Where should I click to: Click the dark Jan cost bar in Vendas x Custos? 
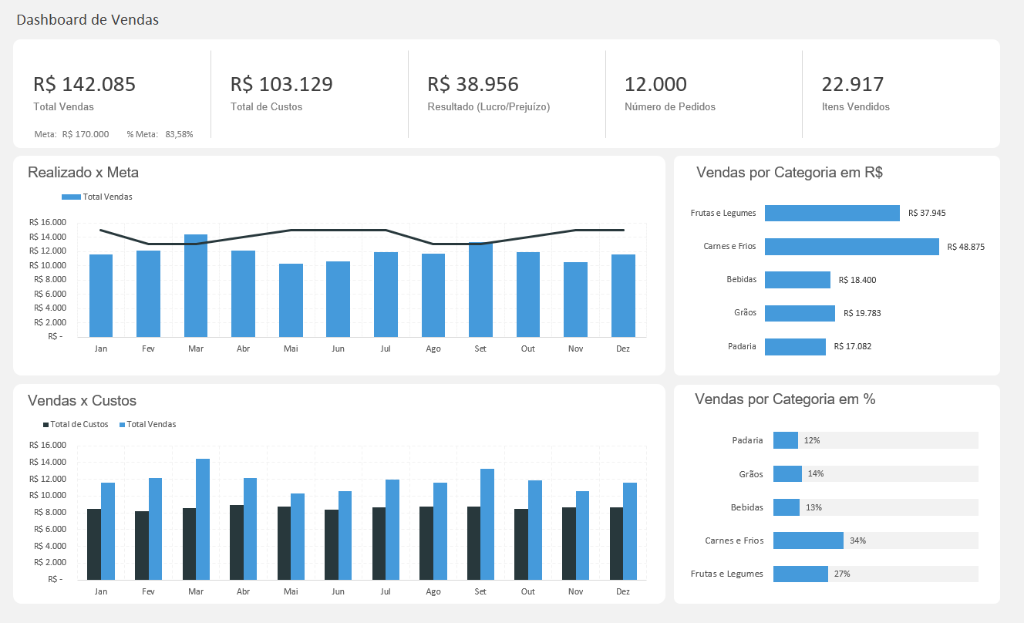(x=94, y=544)
